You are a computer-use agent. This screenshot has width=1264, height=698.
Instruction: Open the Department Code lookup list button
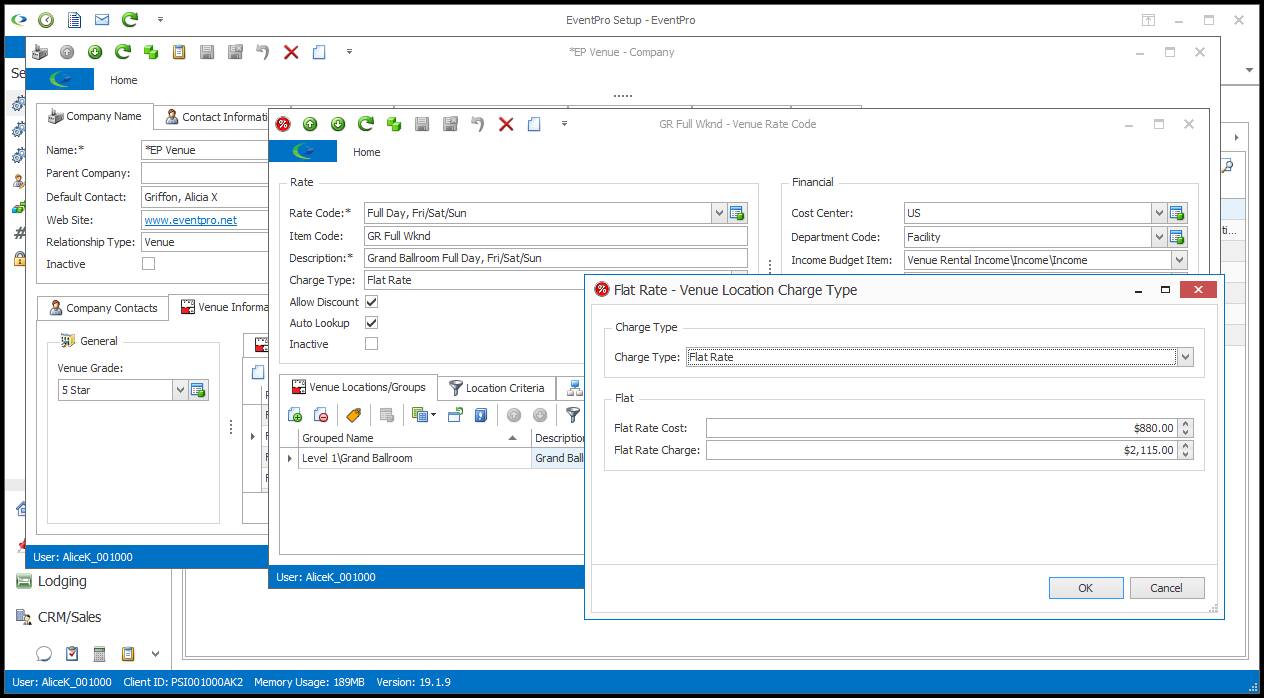(1177, 237)
